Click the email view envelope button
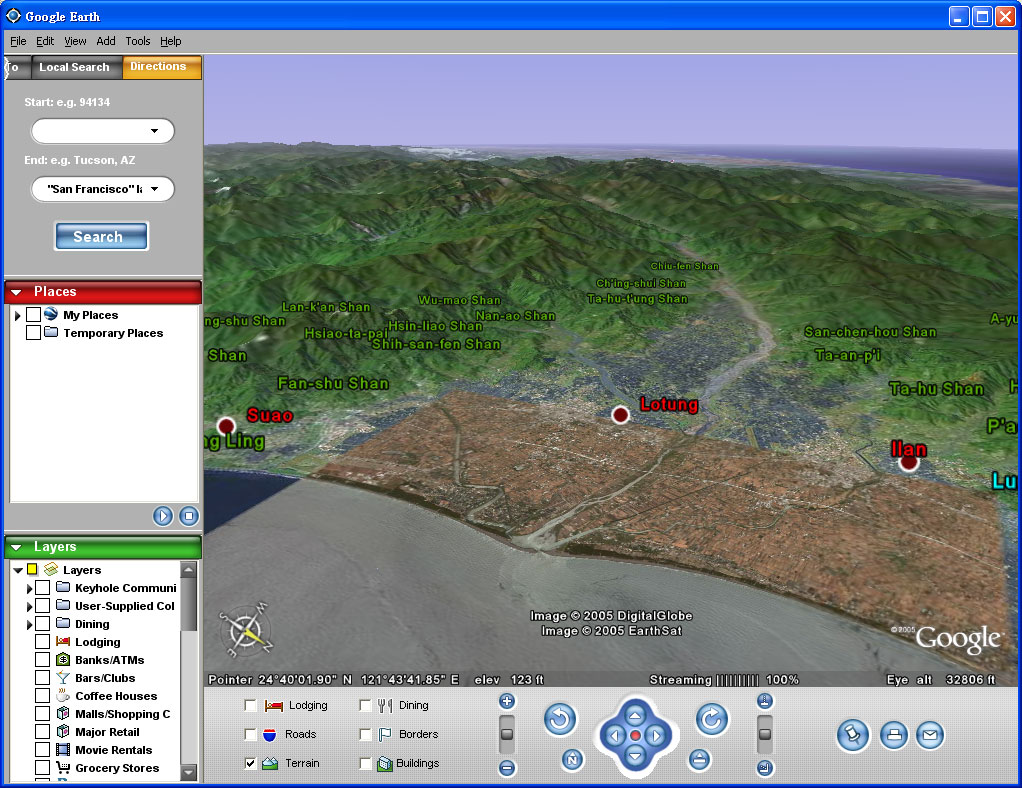Image resolution: width=1022 pixels, height=788 pixels. [930, 735]
